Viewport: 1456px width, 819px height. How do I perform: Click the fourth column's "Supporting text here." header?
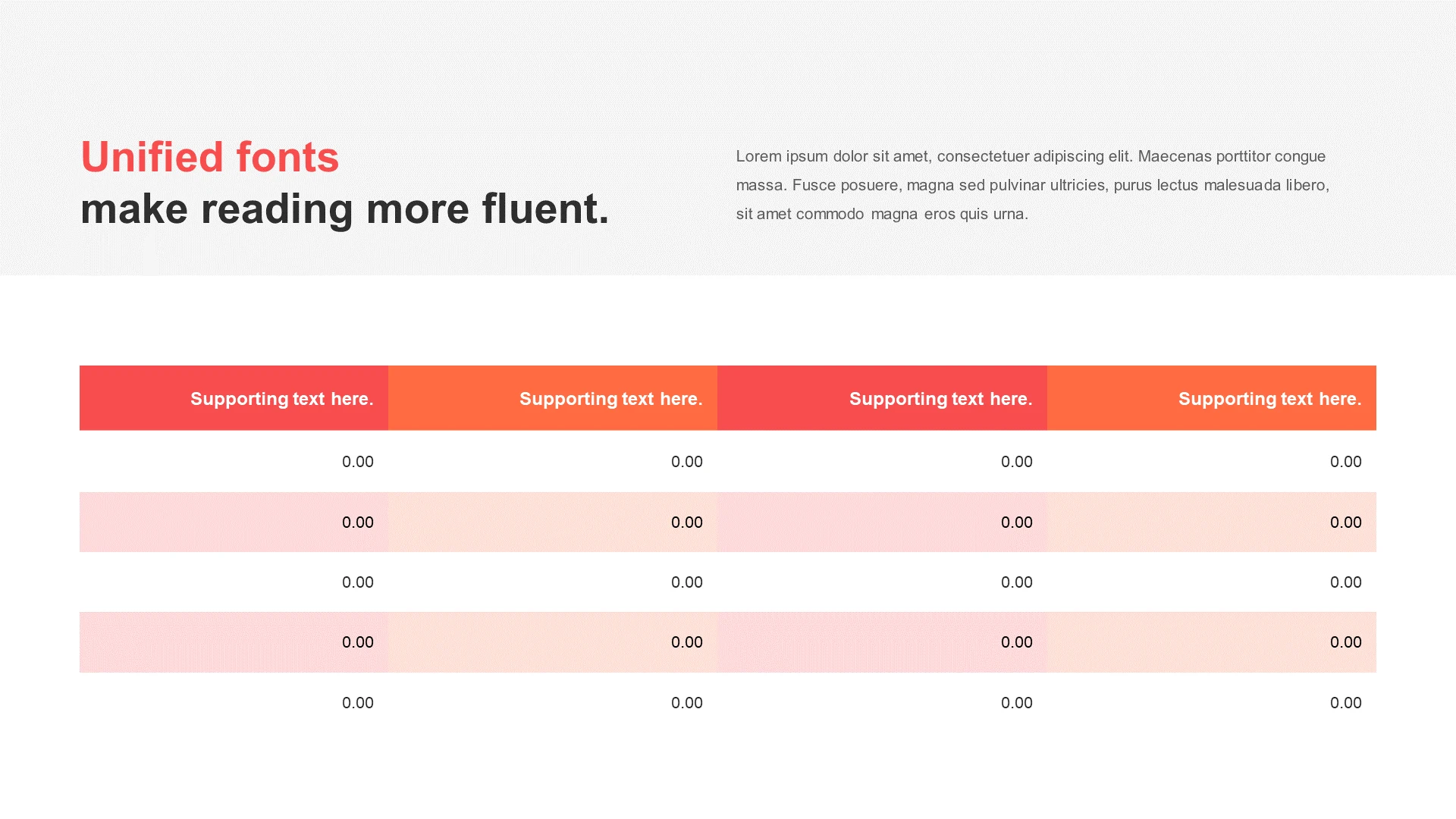coord(1269,399)
